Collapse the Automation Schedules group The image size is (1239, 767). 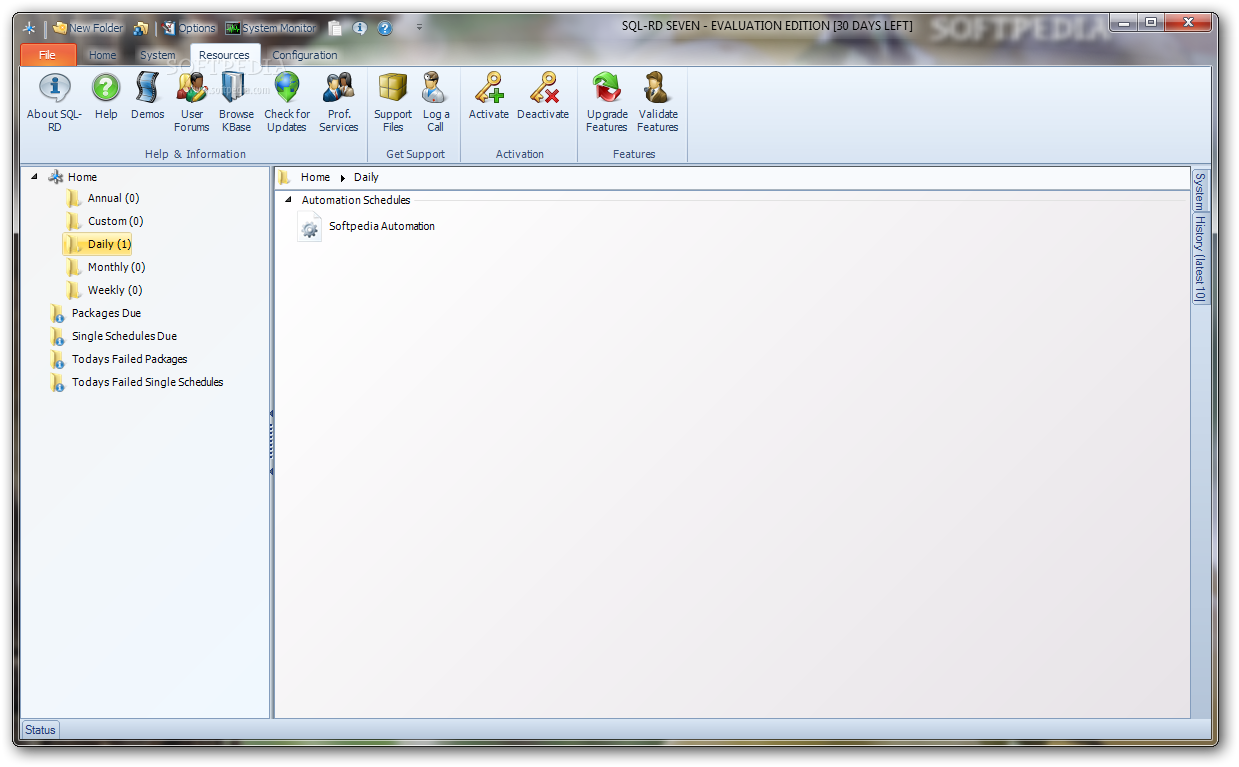coord(289,200)
